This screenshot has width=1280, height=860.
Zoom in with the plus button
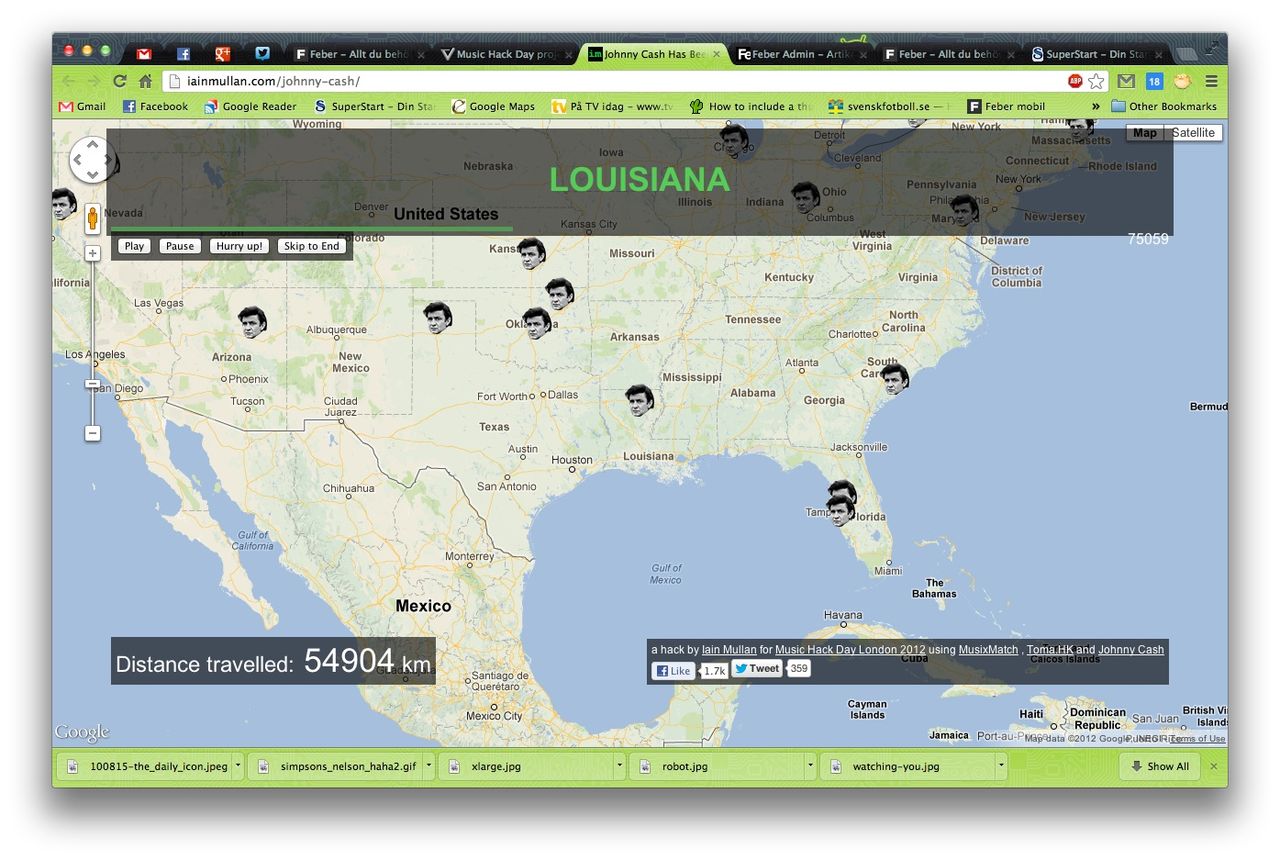pyautogui.click(x=93, y=253)
